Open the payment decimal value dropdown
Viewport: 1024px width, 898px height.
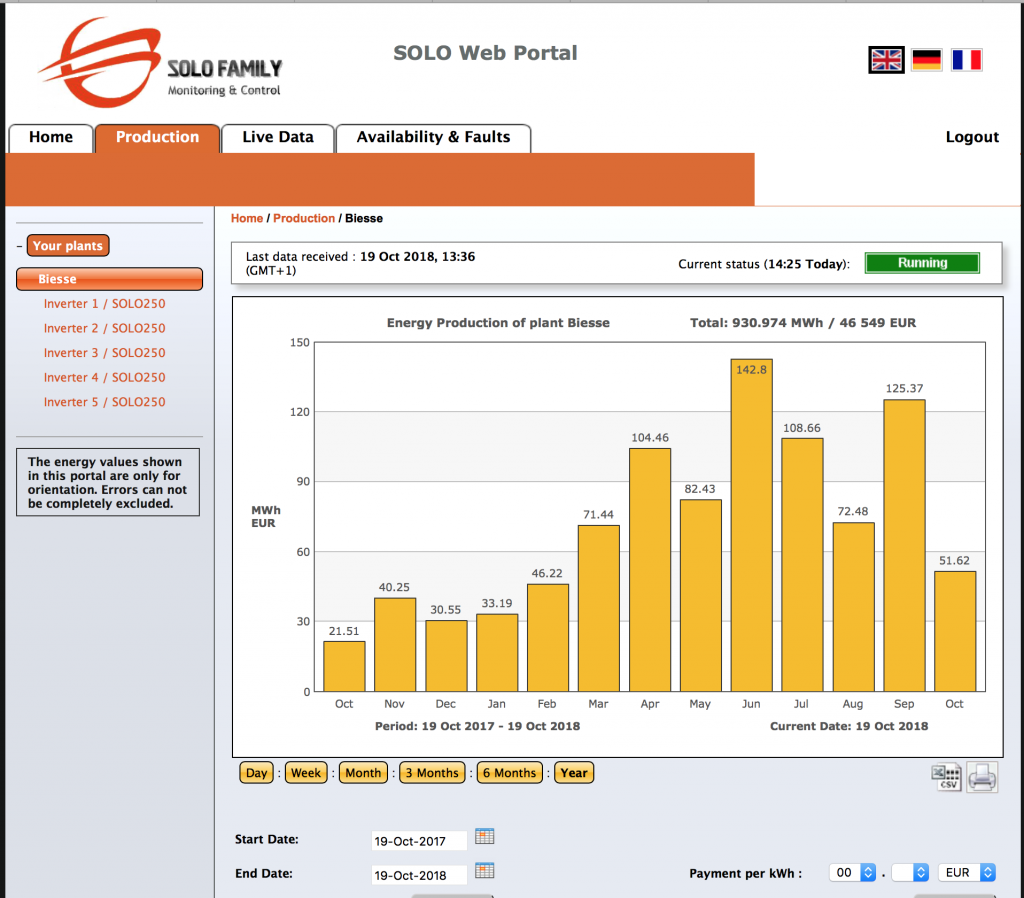pyautogui.click(x=910, y=873)
